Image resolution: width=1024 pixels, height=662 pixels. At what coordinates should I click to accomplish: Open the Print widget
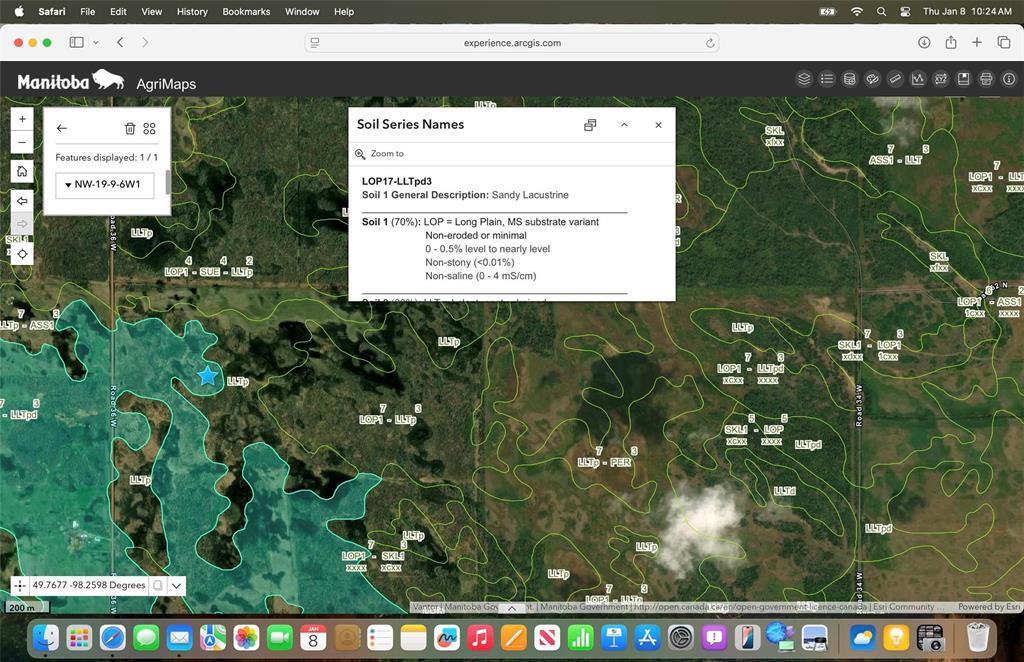986,79
